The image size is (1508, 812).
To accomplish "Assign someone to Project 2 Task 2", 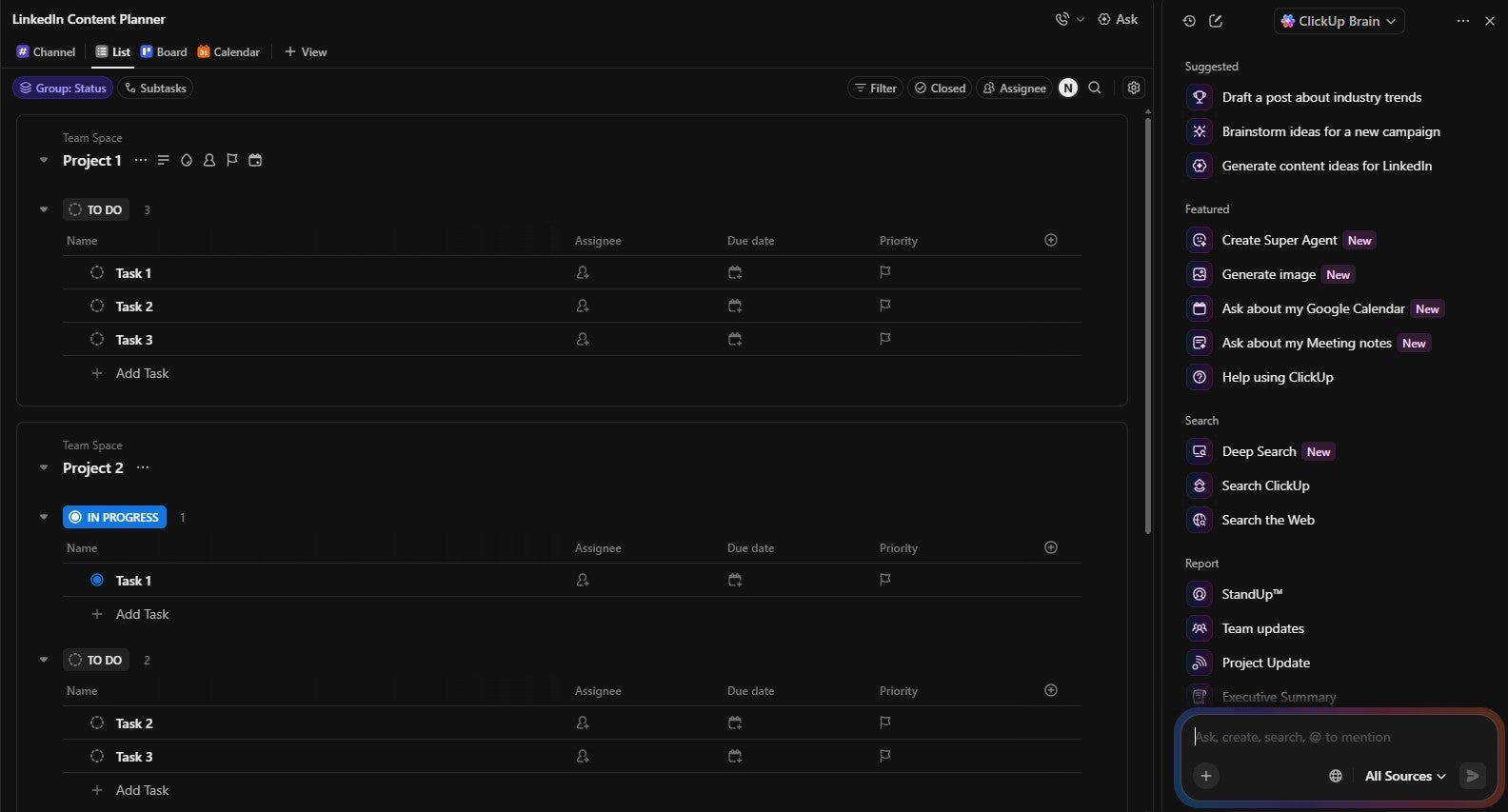I will tap(583, 723).
